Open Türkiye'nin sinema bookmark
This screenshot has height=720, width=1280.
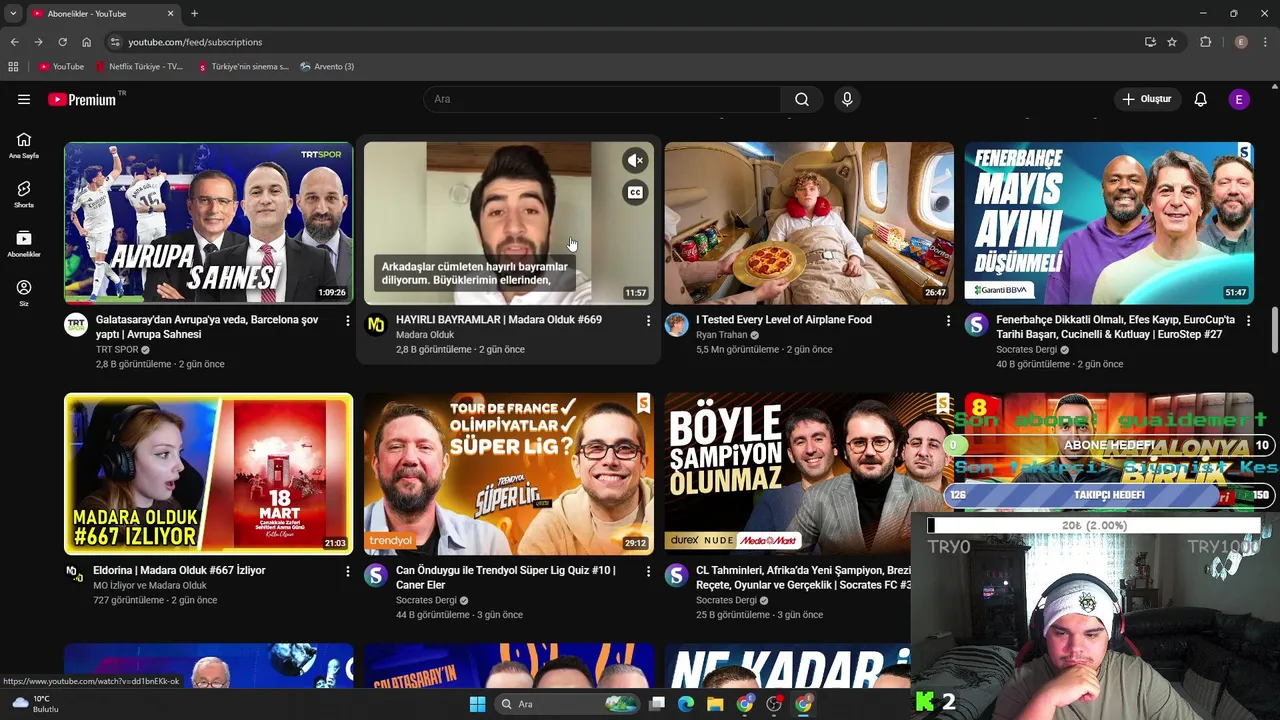tap(243, 67)
